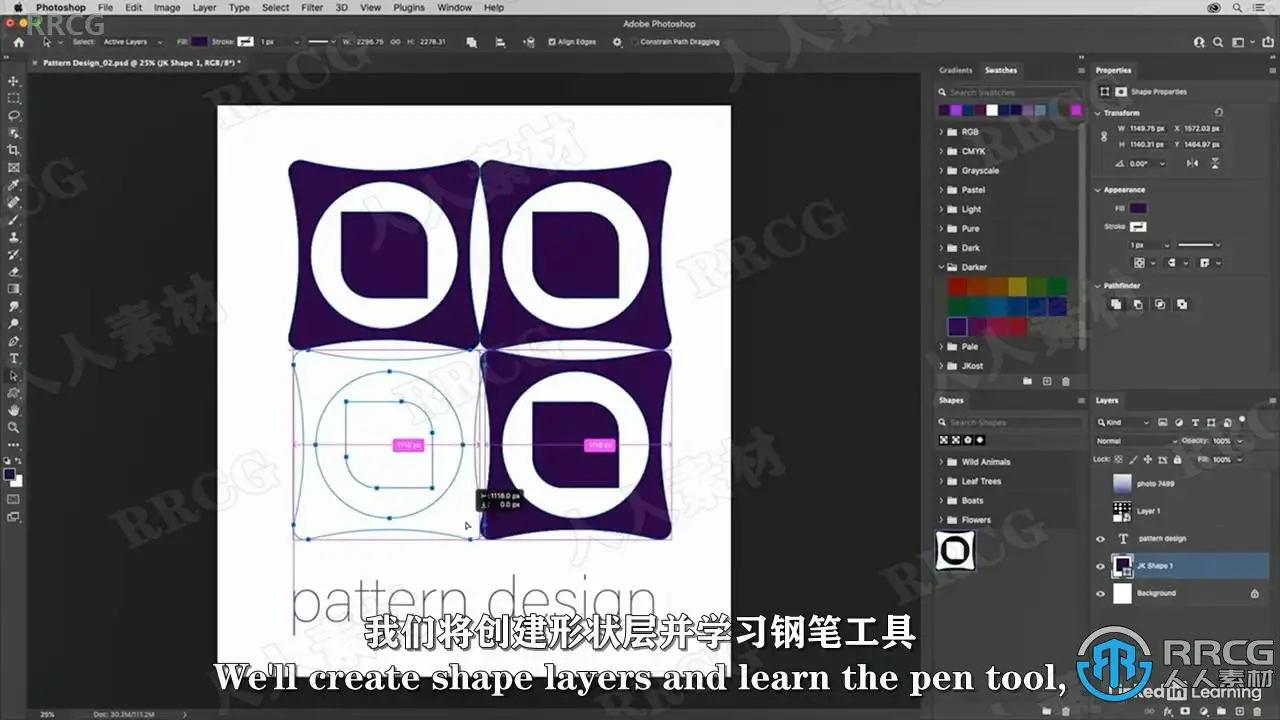Toggle the Align Edges checkbox
The height and width of the screenshot is (720, 1280).
coord(552,42)
